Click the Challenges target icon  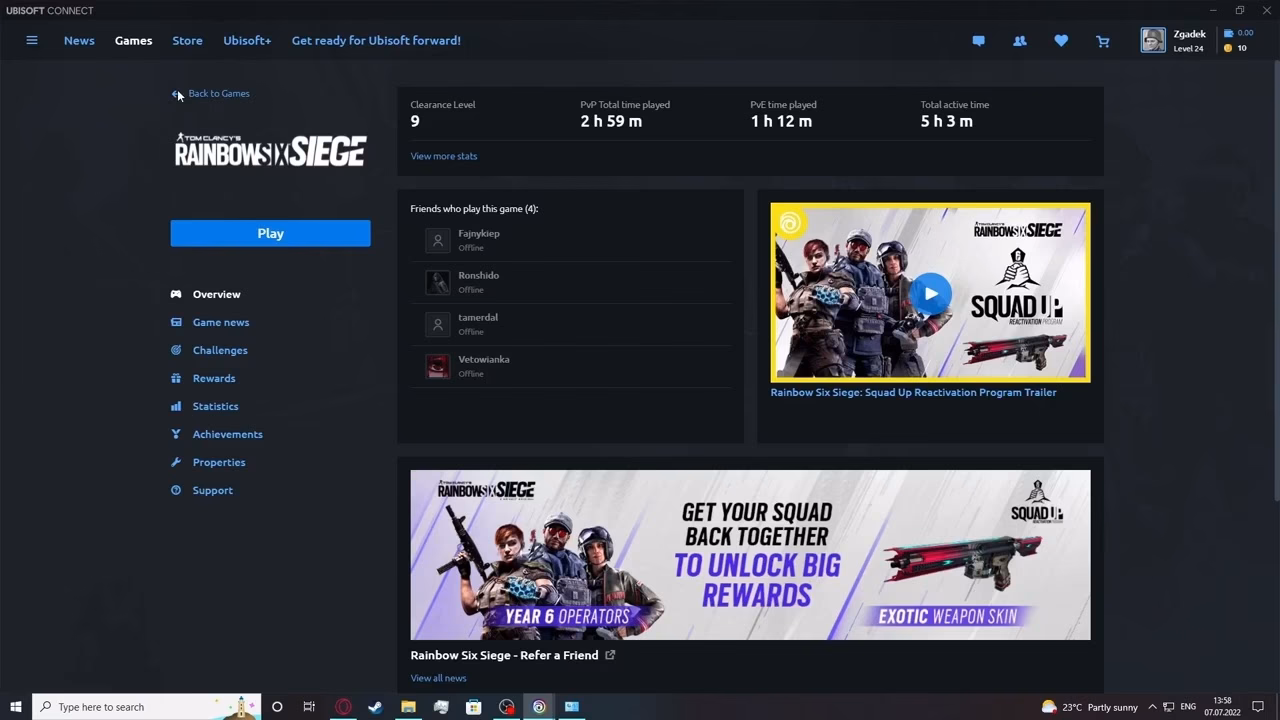[x=176, y=350]
